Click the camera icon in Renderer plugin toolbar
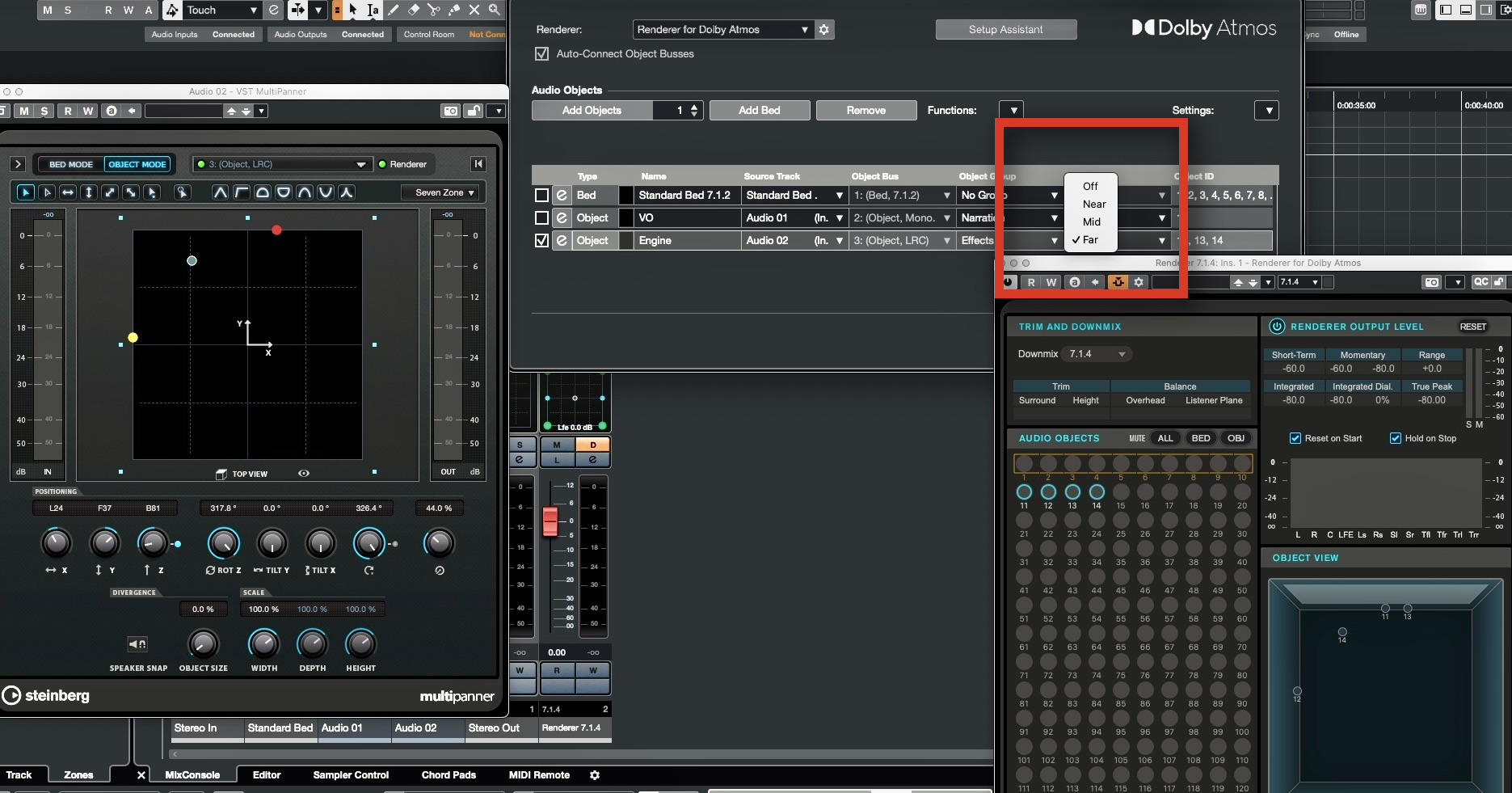This screenshot has height=793, width=1512. pyautogui.click(x=1432, y=282)
